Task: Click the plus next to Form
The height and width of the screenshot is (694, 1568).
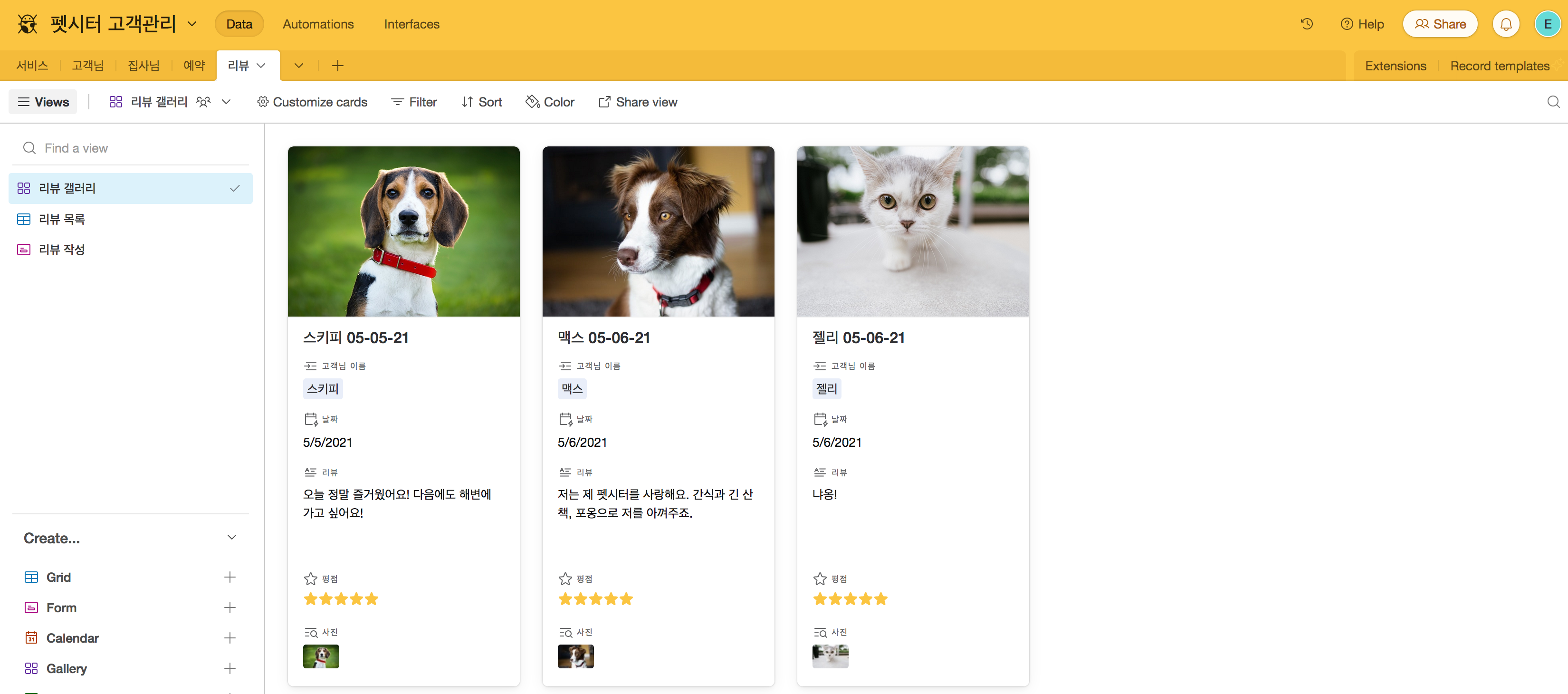Action: click(x=229, y=607)
